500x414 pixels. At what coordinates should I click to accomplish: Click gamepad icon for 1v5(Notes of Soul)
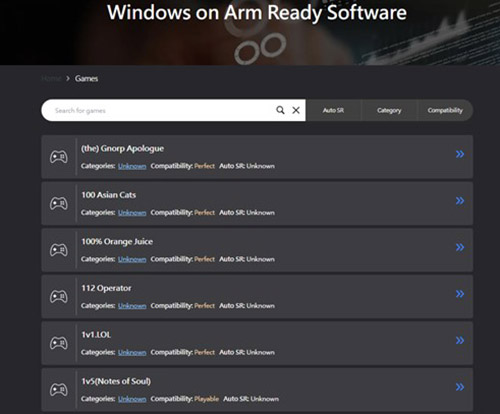point(59,390)
